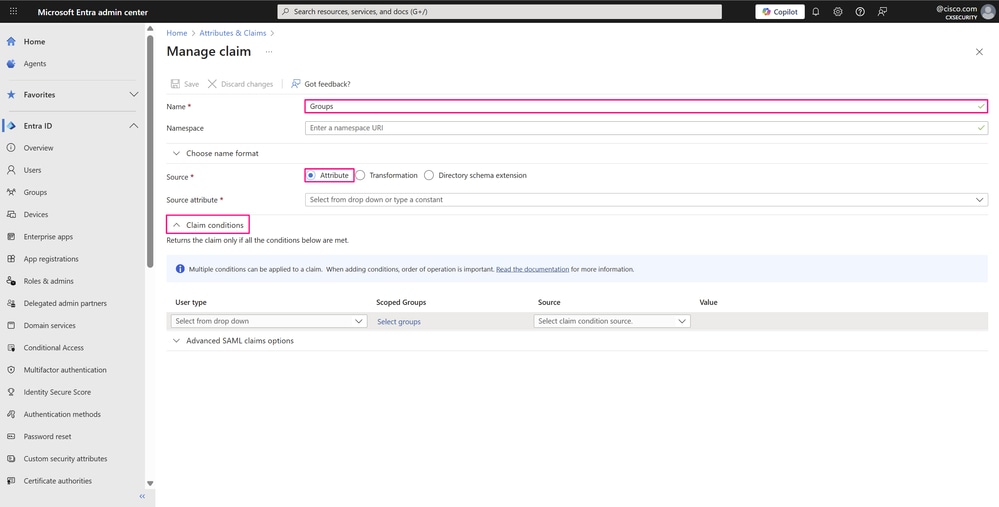This screenshot has height=507, width=999.
Task: Select the Transformation source radio button
Action: 361,175
